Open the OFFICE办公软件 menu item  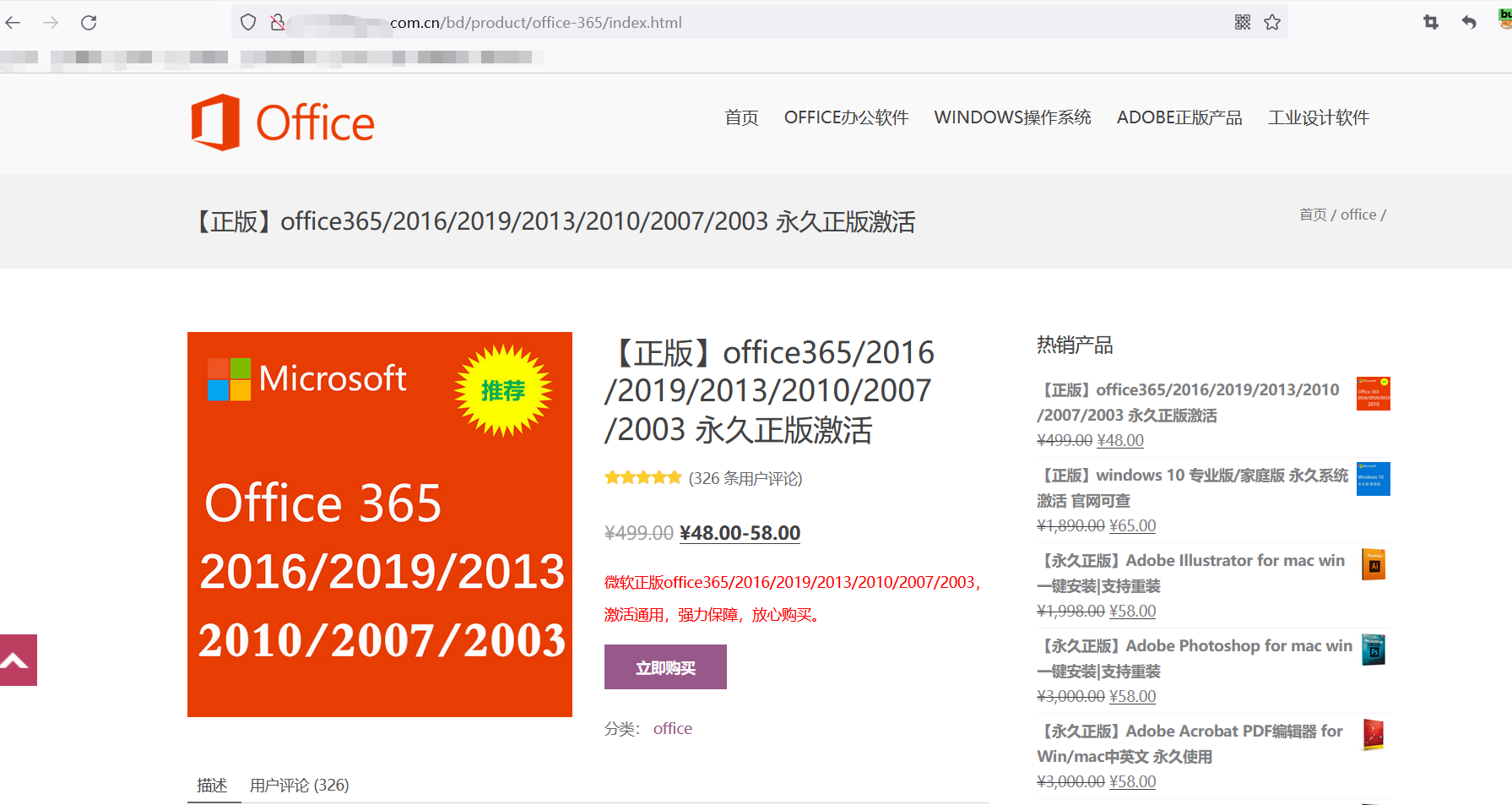point(847,117)
